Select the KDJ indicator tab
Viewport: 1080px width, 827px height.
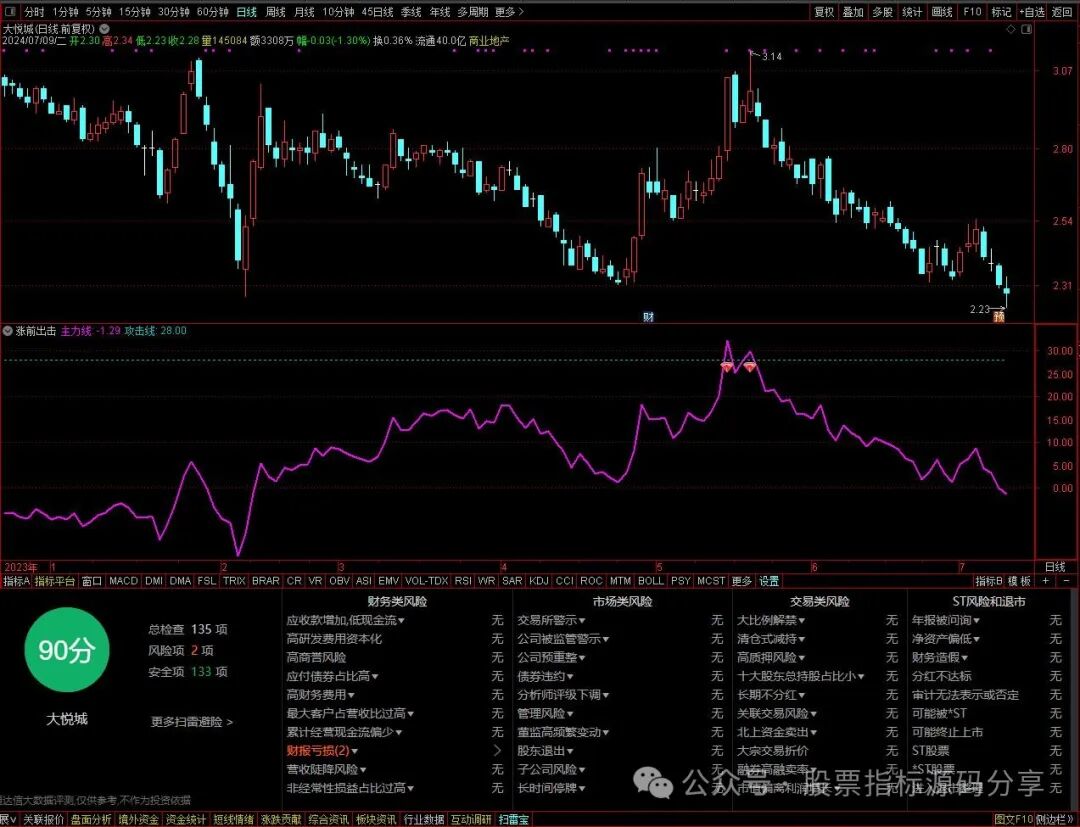(x=539, y=581)
